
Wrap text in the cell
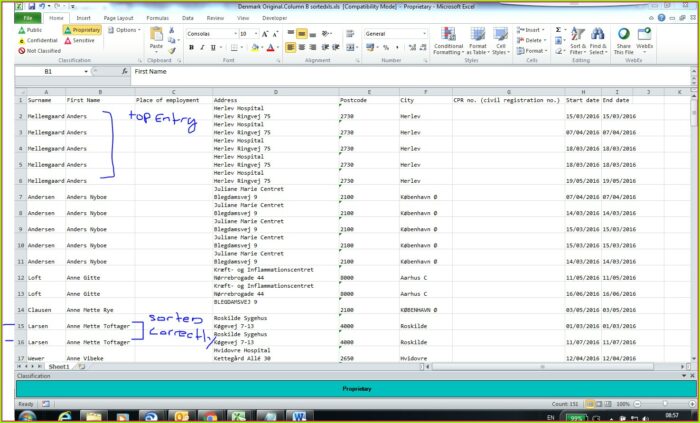pyautogui.click(x=350, y=33)
